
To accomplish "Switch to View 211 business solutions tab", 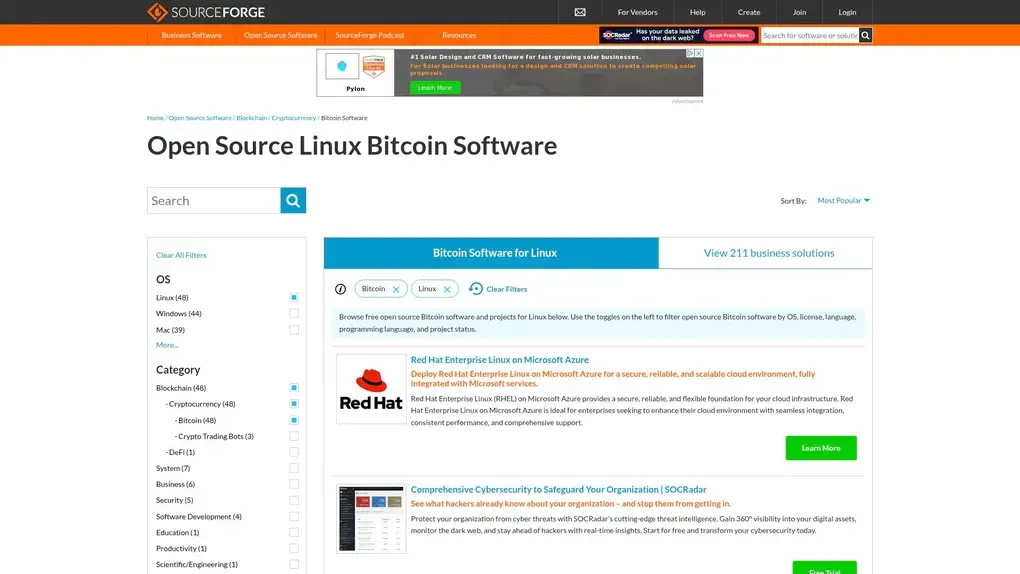I will click(766, 253).
